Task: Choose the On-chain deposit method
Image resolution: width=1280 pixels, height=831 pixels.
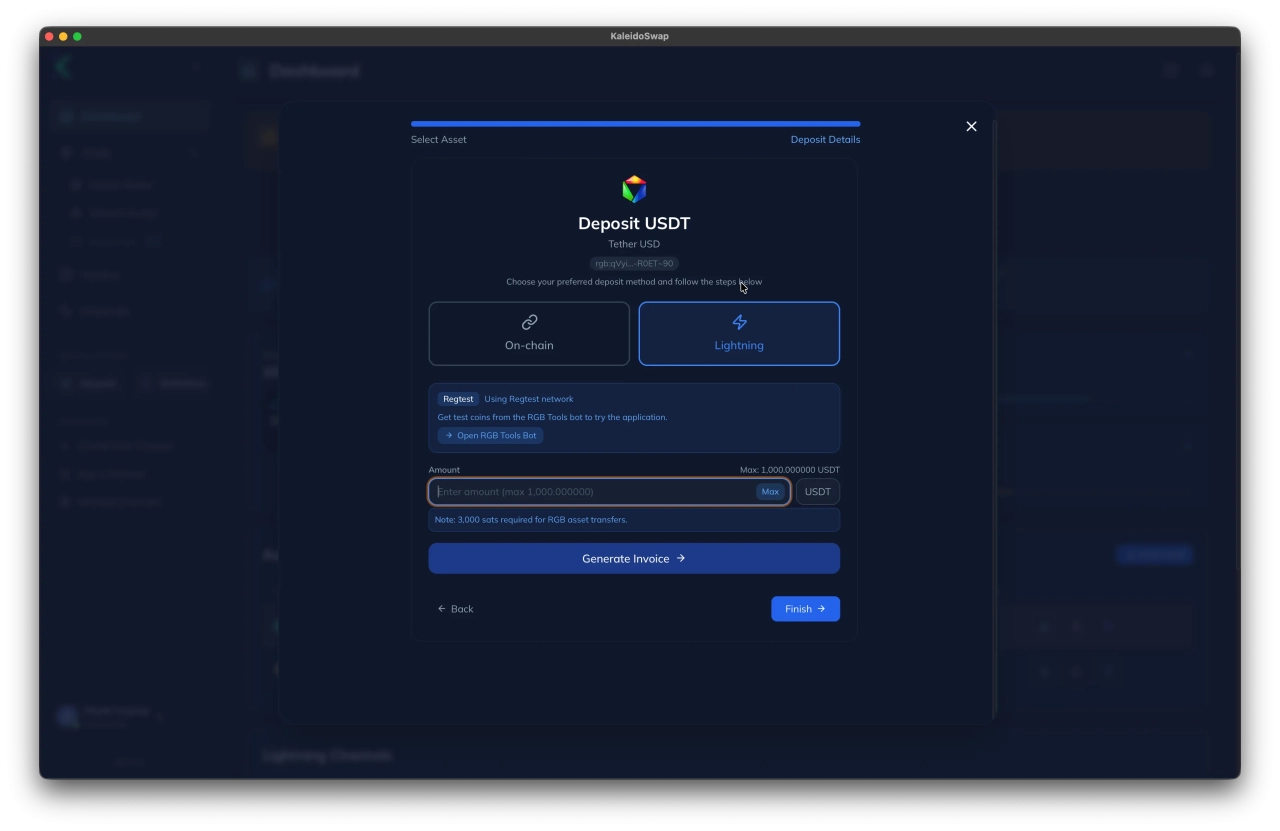Action: click(x=529, y=334)
